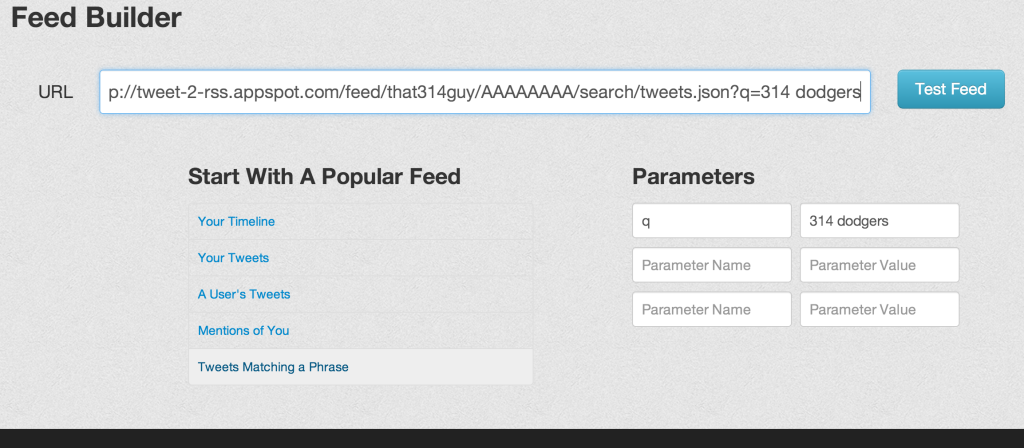Pick the Mentions of You feed

[243, 330]
